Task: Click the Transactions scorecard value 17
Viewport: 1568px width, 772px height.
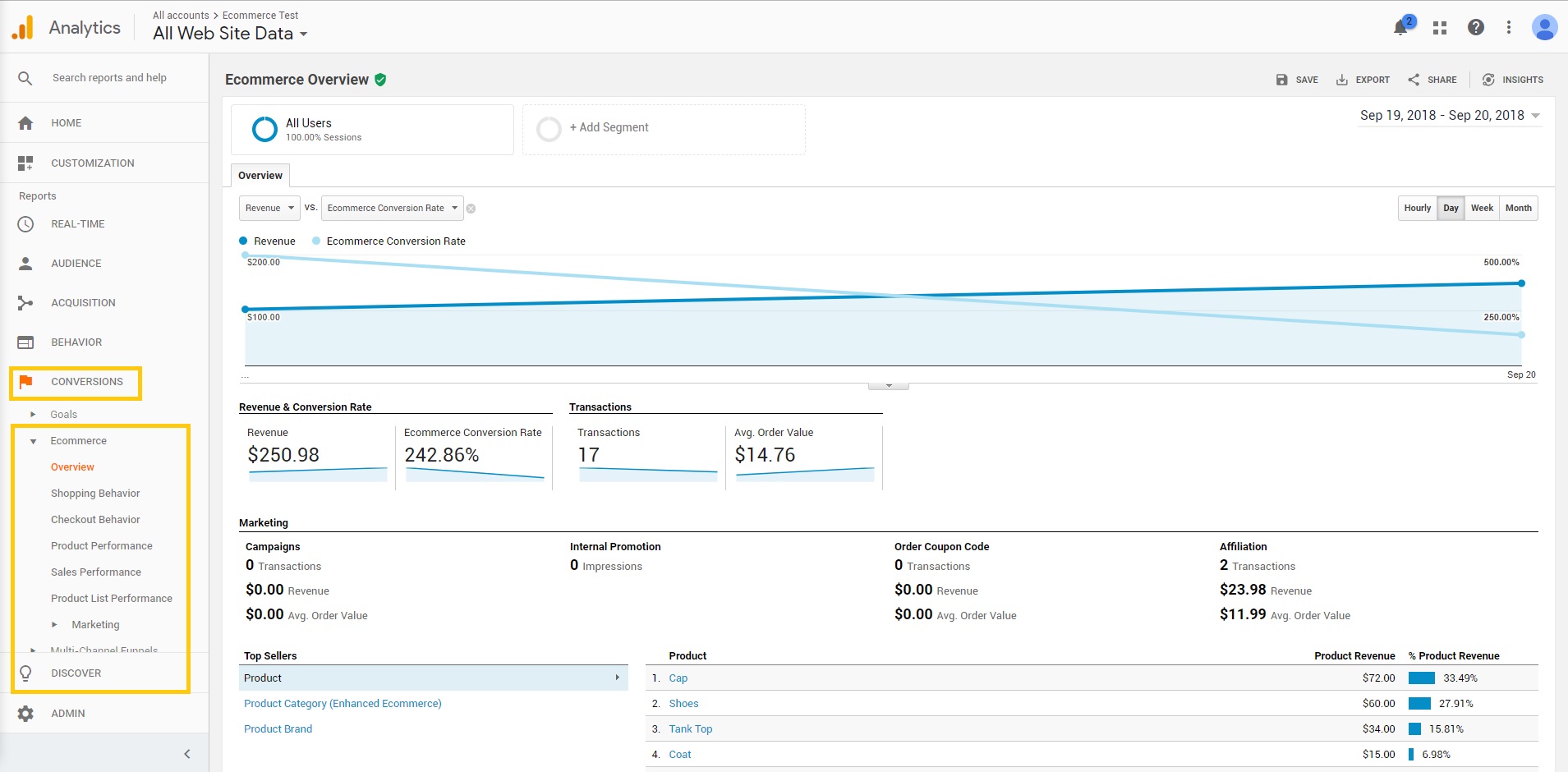Action: tap(589, 455)
